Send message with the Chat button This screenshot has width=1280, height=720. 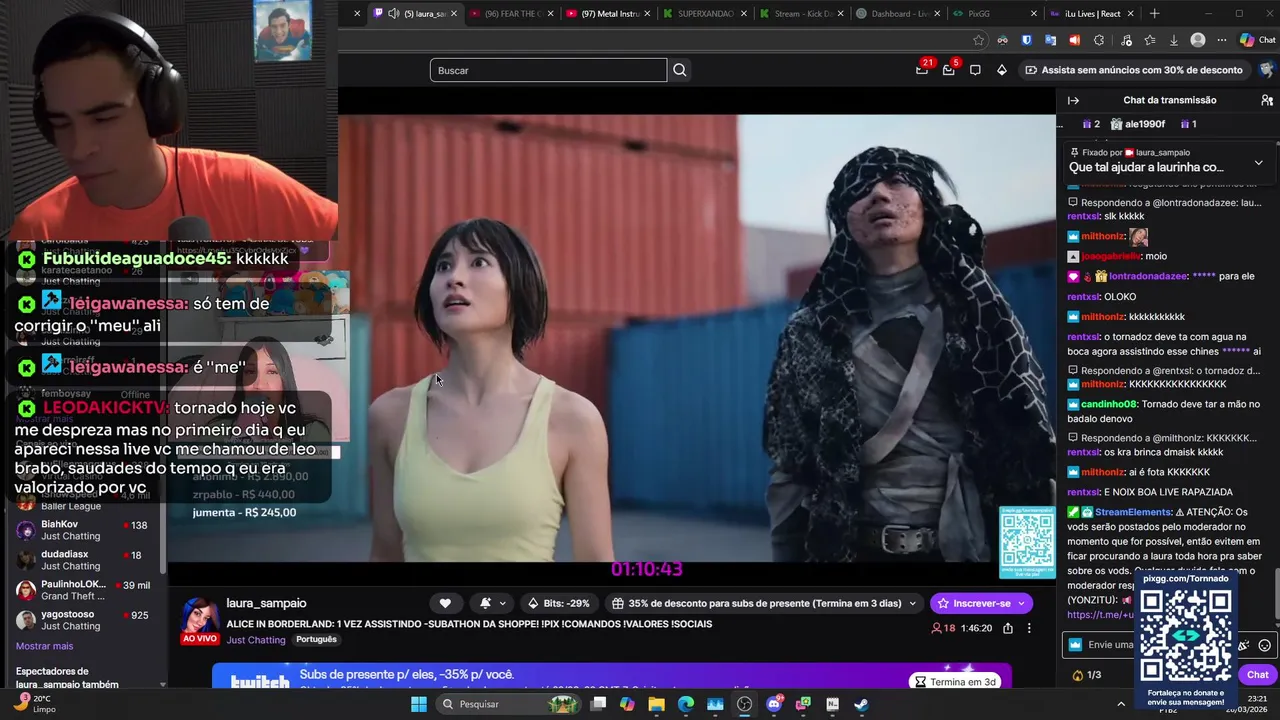click(1257, 675)
